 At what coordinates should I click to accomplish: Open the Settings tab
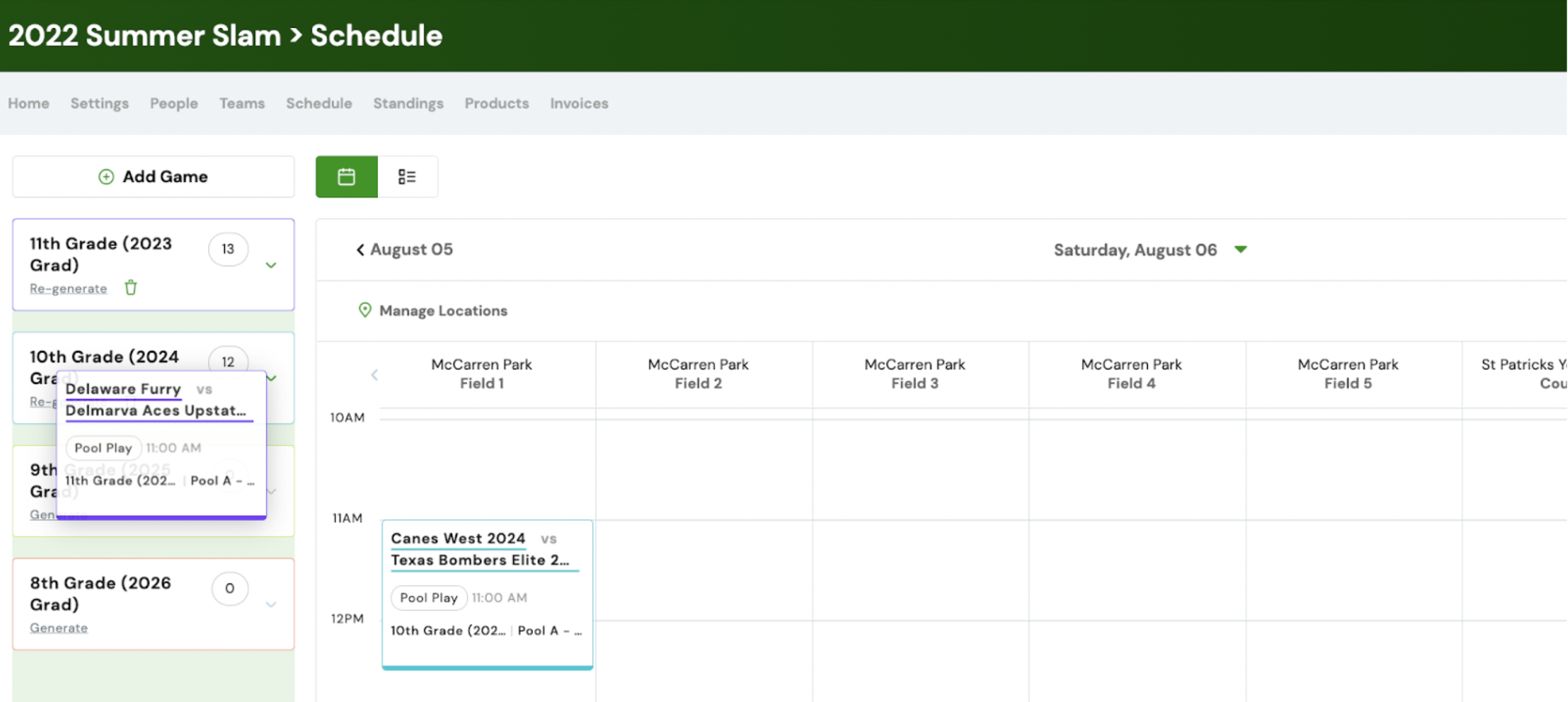tap(100, 103)
